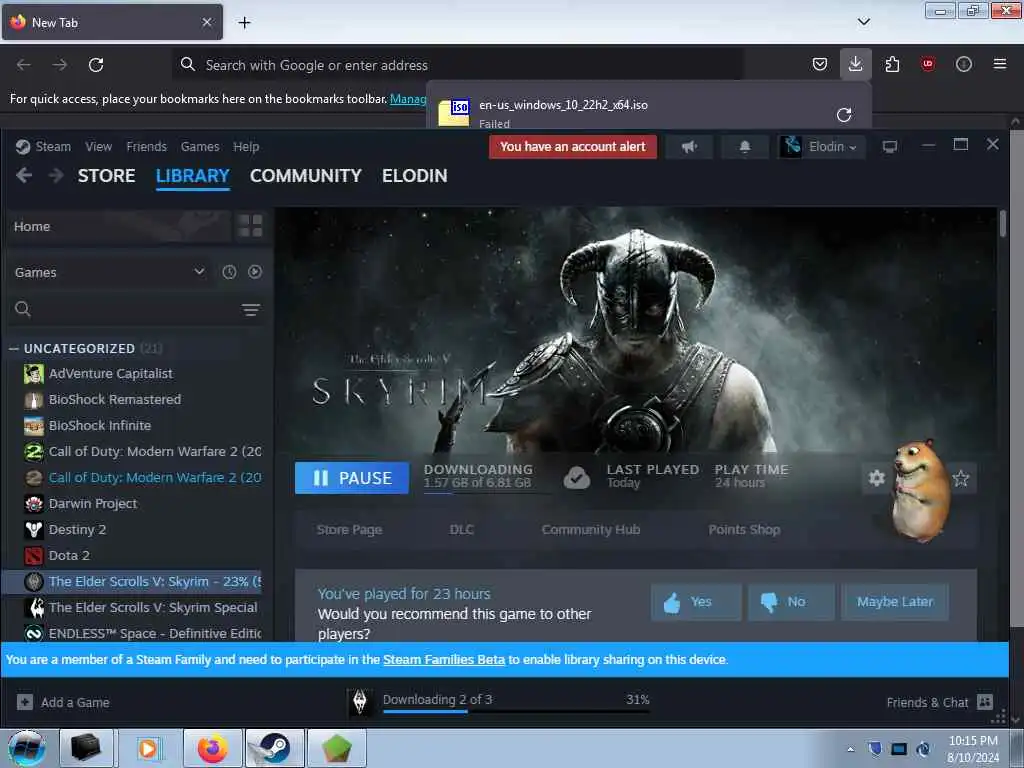The width and height of the screenshot is (1024, 768).
Task: Switch to library grid collections view
Action: (250, 226)
